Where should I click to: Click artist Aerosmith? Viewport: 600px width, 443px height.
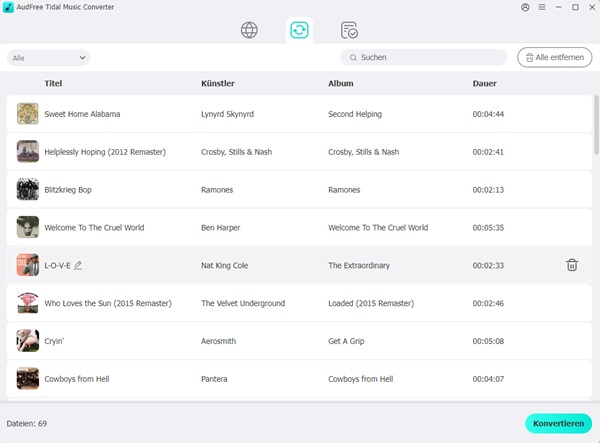pyautogui.click(x=218, y=341)
